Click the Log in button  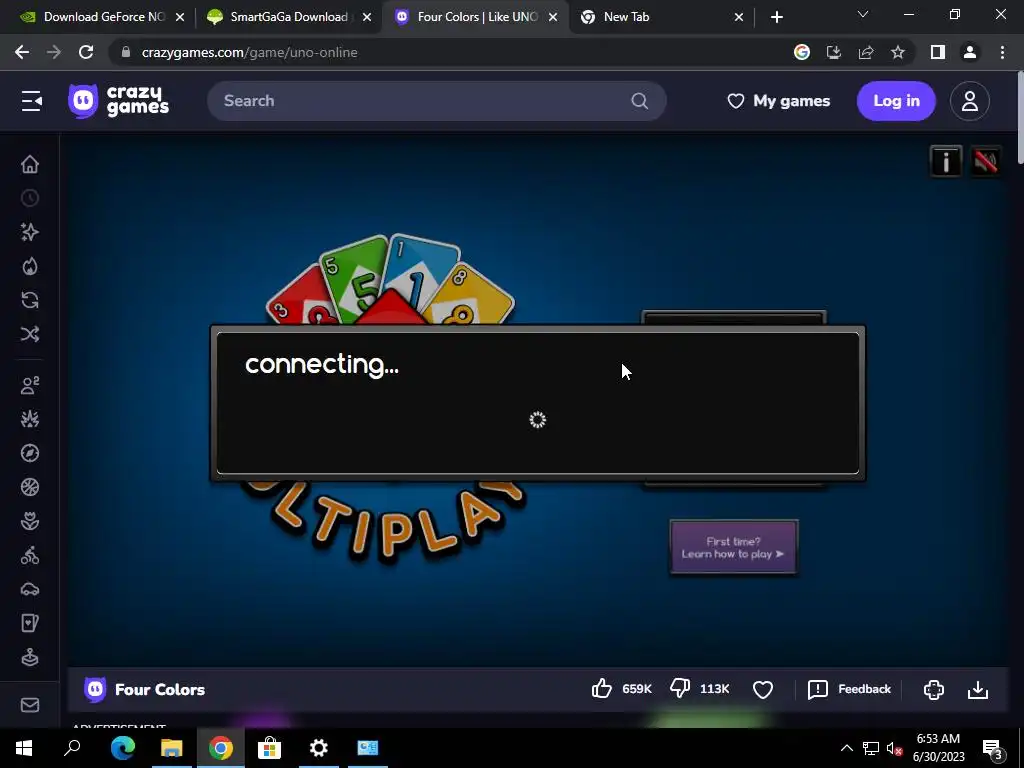[x=896, y=101]
